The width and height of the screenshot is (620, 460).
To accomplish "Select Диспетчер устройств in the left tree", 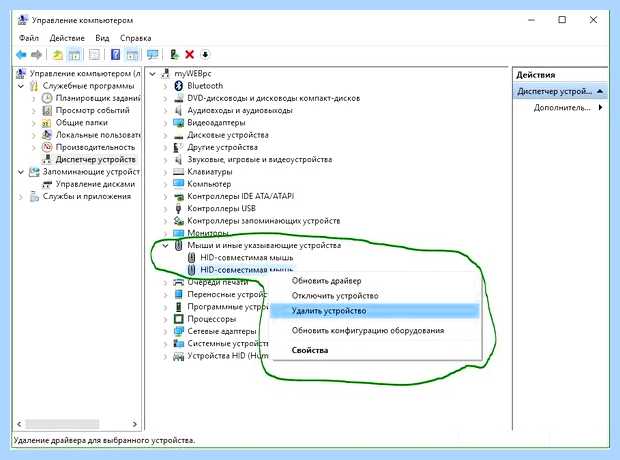I will [x=96, y=159].
